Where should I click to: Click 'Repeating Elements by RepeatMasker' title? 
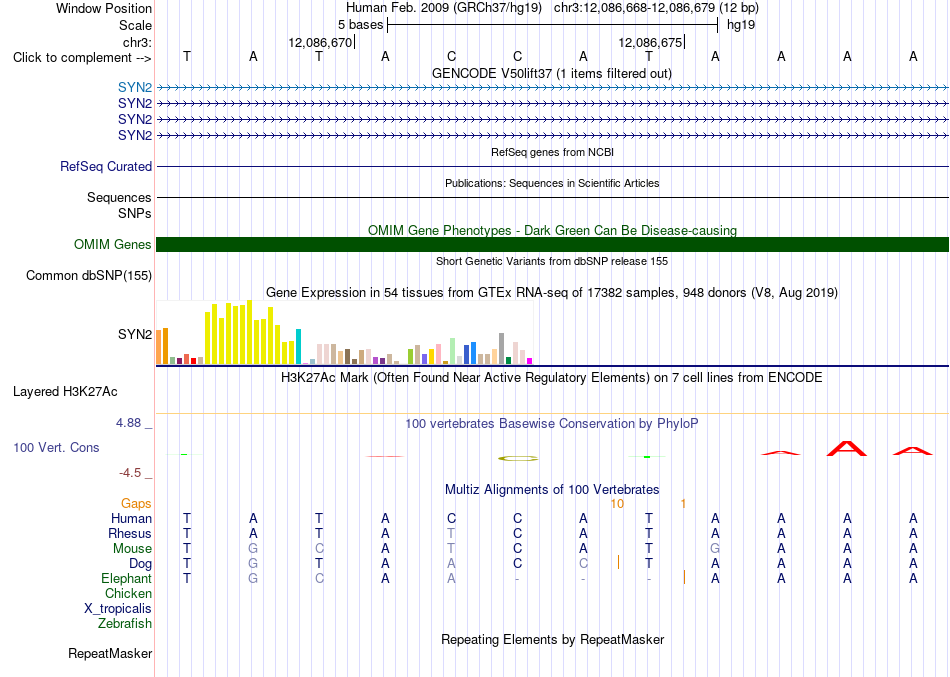(x=553, y=639)
